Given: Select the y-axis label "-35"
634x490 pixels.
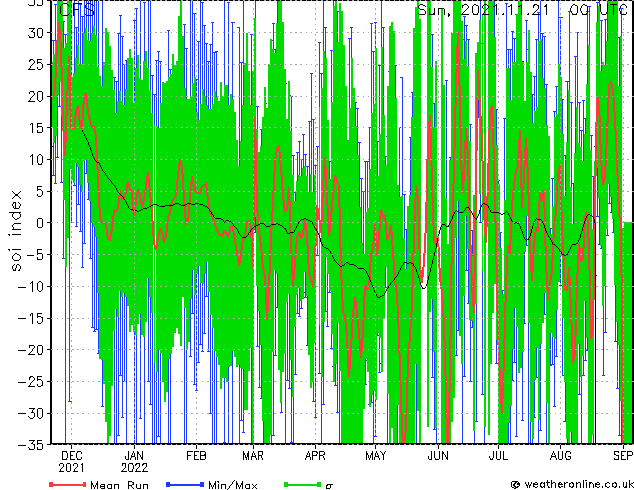Looking at the screenshot, I should coord(31,445).
